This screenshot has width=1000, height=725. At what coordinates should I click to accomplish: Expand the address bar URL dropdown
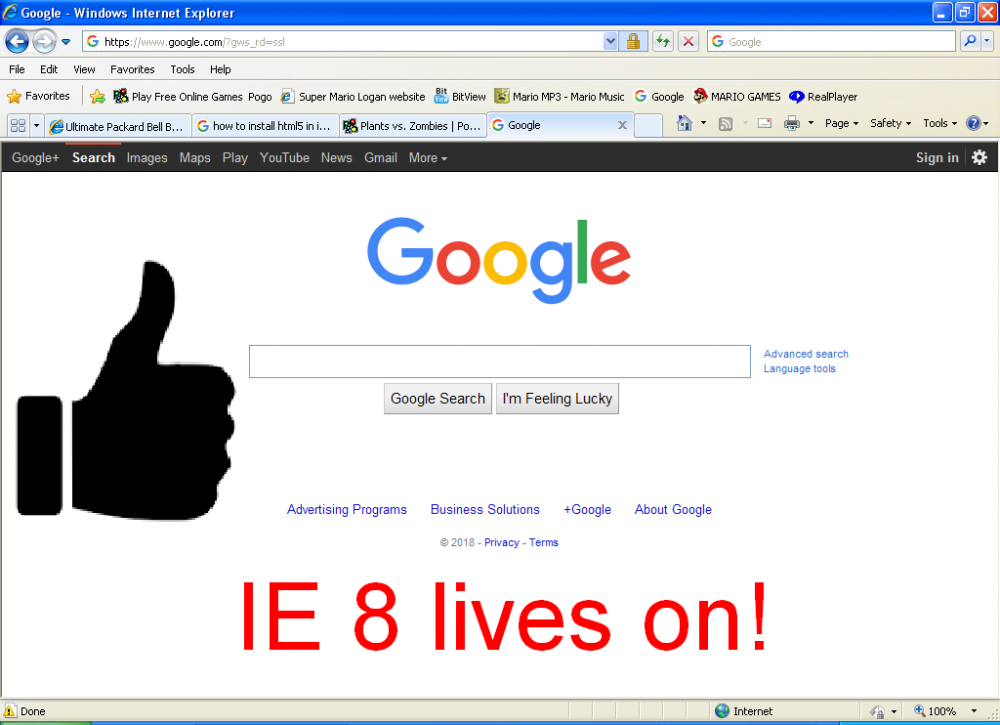611,41
